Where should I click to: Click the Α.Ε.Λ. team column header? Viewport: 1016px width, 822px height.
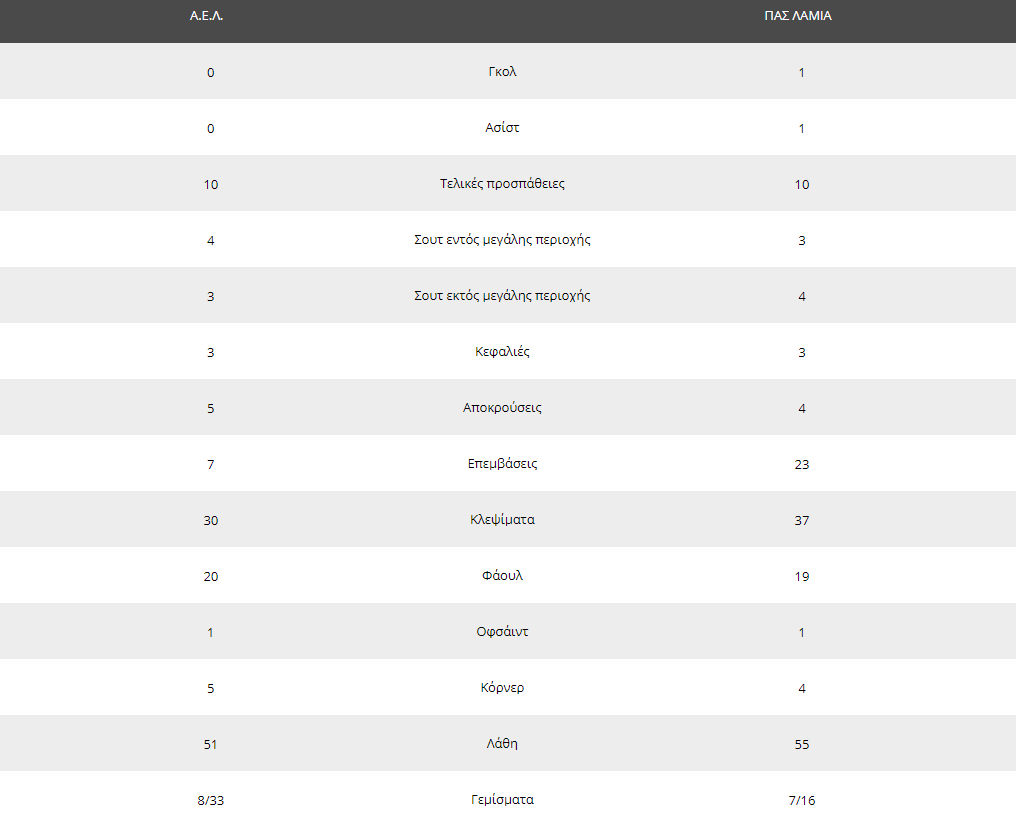pyautogui.click(x=206, y=16)
